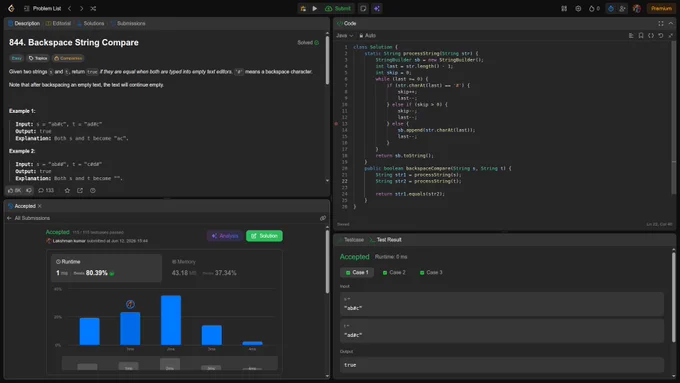The image size is (680, 383).
Task: Open the Analysis button
Action: [225, 236]
